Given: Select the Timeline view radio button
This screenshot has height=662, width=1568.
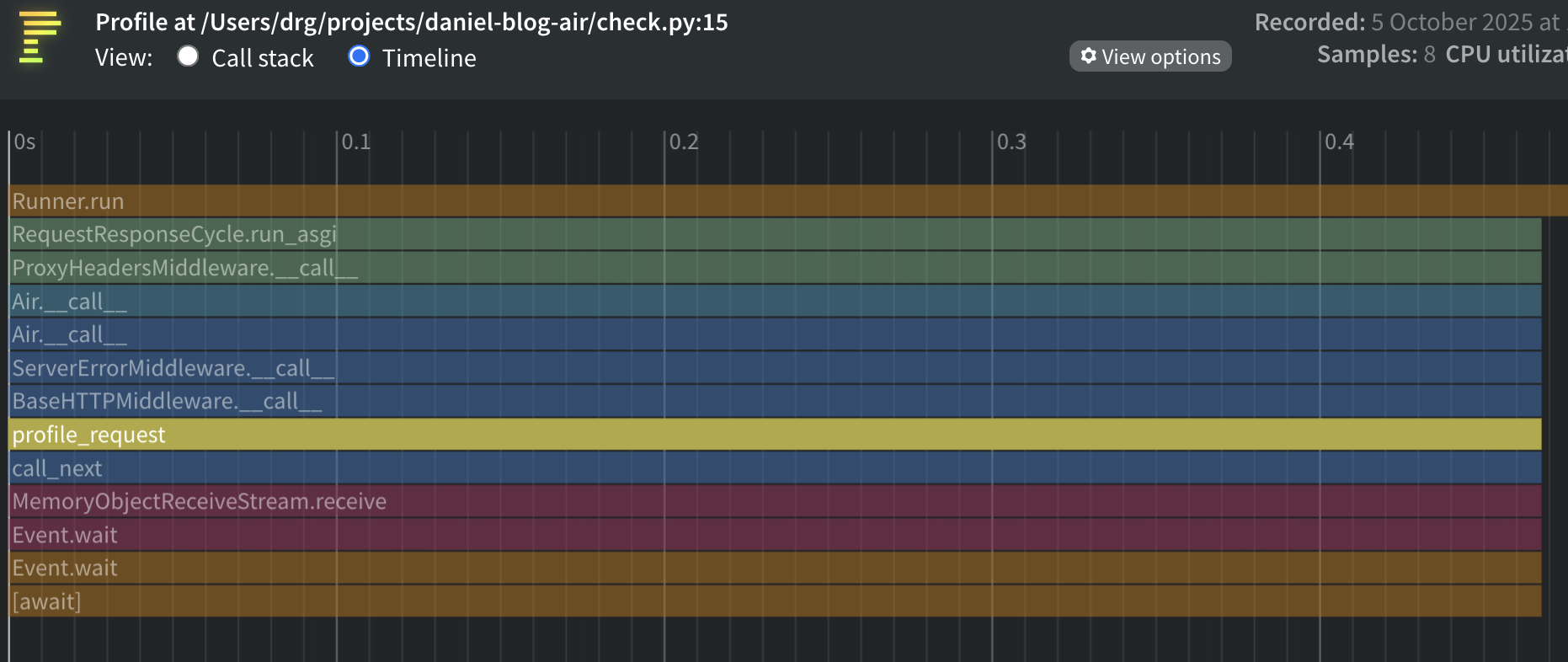Looking at the screenshot, I should pyautogui.click(x=359, y=56).
